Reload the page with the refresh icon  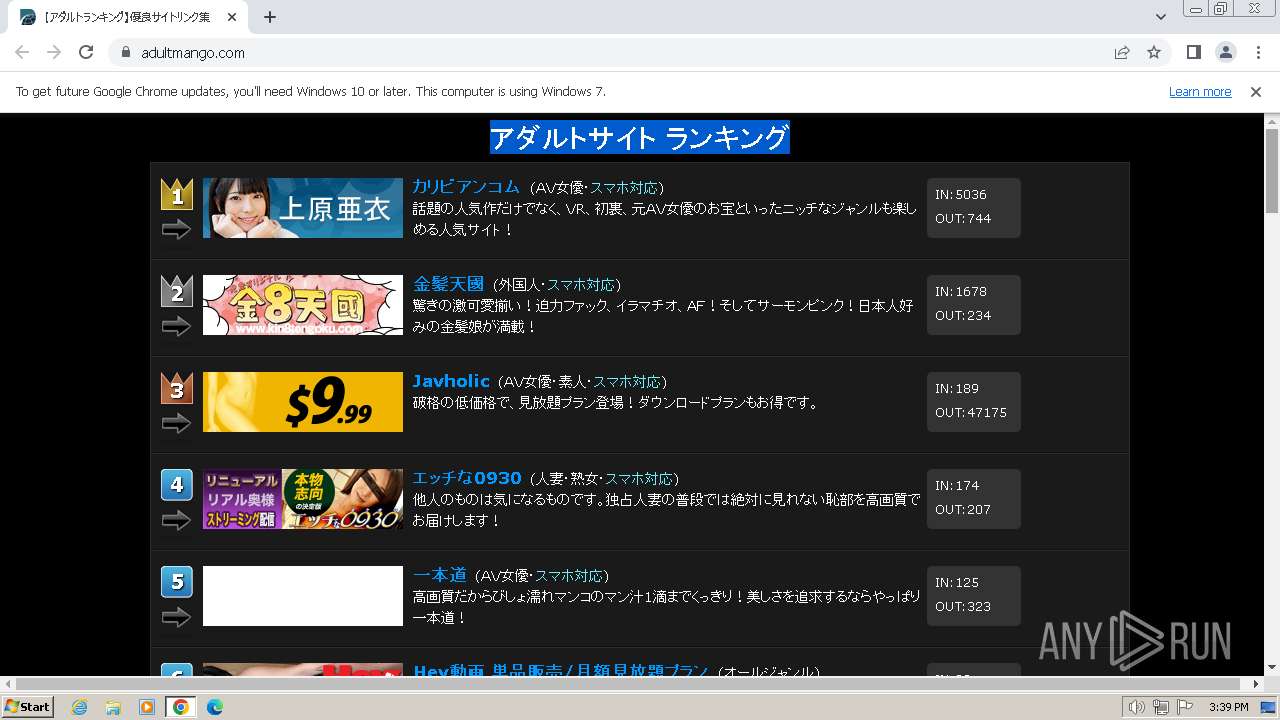86,52
